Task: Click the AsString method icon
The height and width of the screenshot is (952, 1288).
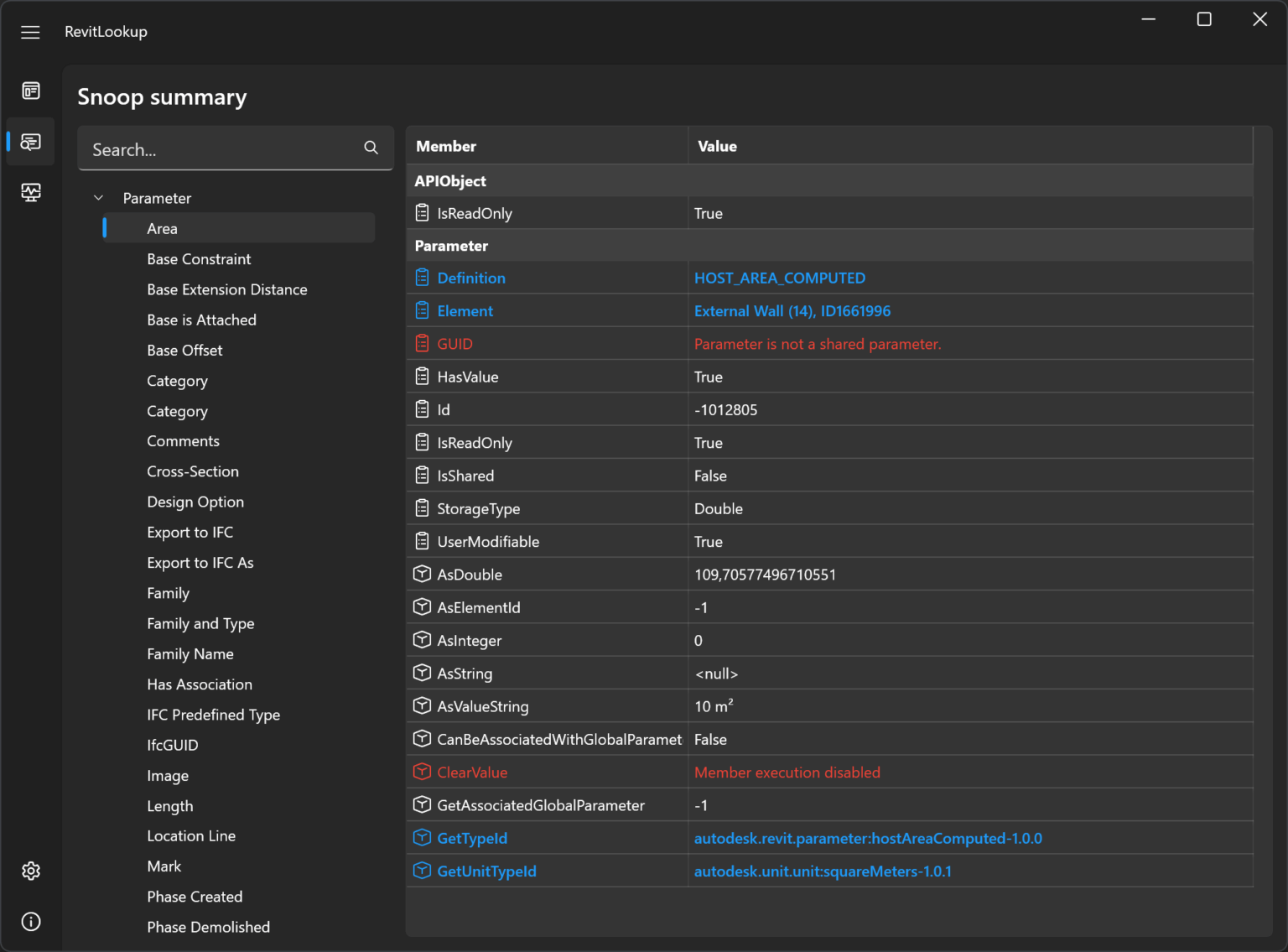Action: point(423,673)
